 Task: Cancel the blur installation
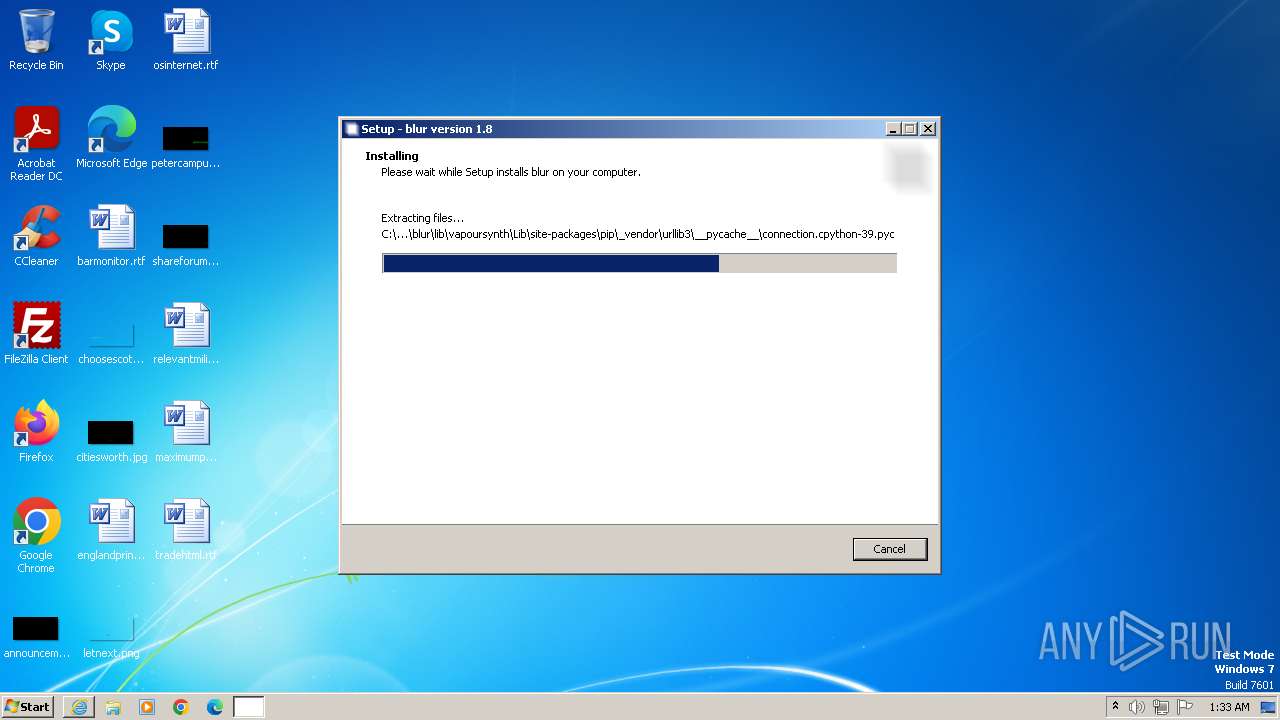(889, 549)
